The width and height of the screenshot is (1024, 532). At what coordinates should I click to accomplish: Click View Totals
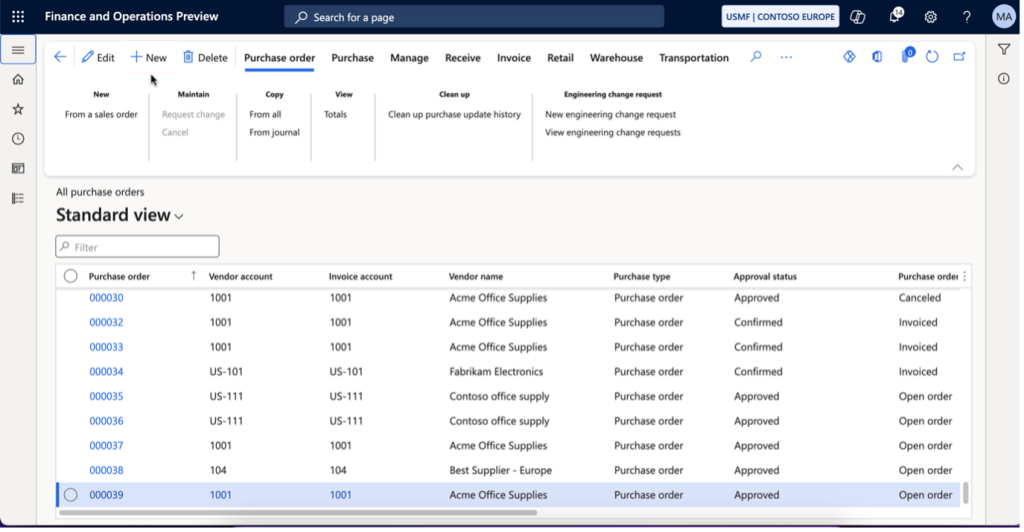click(335, 114)
